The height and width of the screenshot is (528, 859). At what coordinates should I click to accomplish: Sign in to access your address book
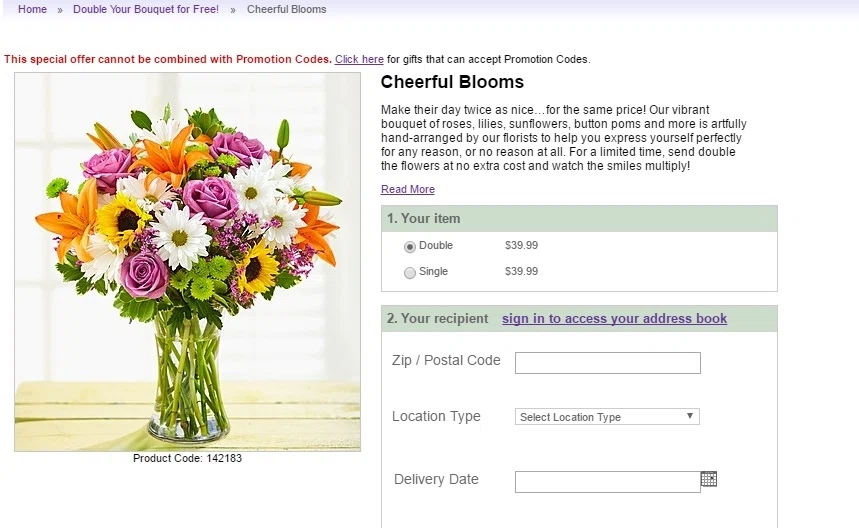(615, 318)
